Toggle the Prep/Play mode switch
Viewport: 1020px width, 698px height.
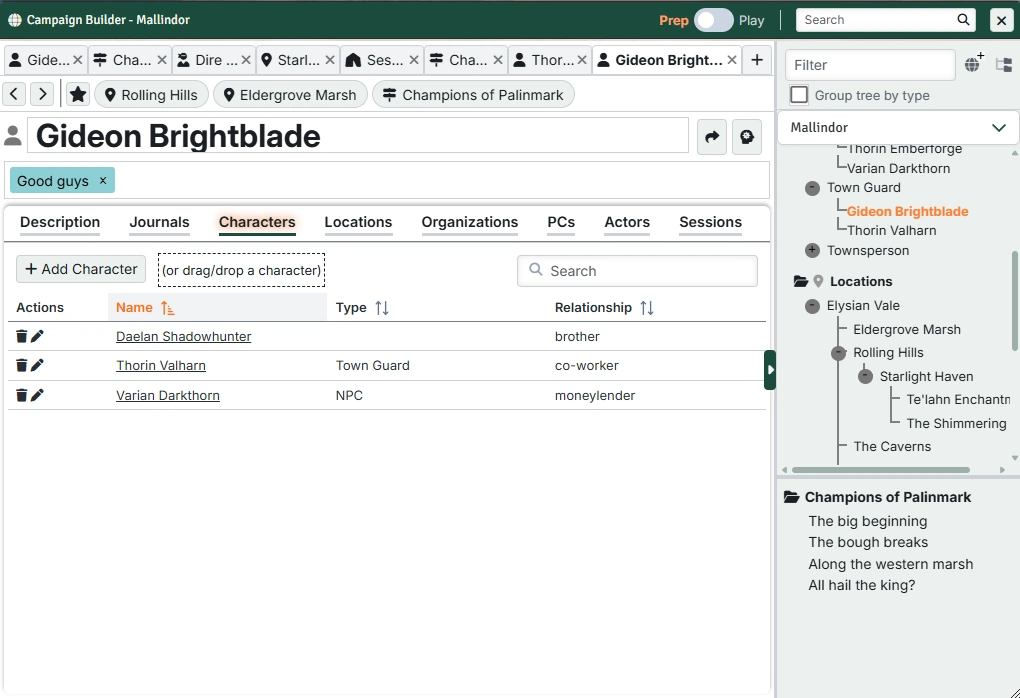(x=714, y=20)
